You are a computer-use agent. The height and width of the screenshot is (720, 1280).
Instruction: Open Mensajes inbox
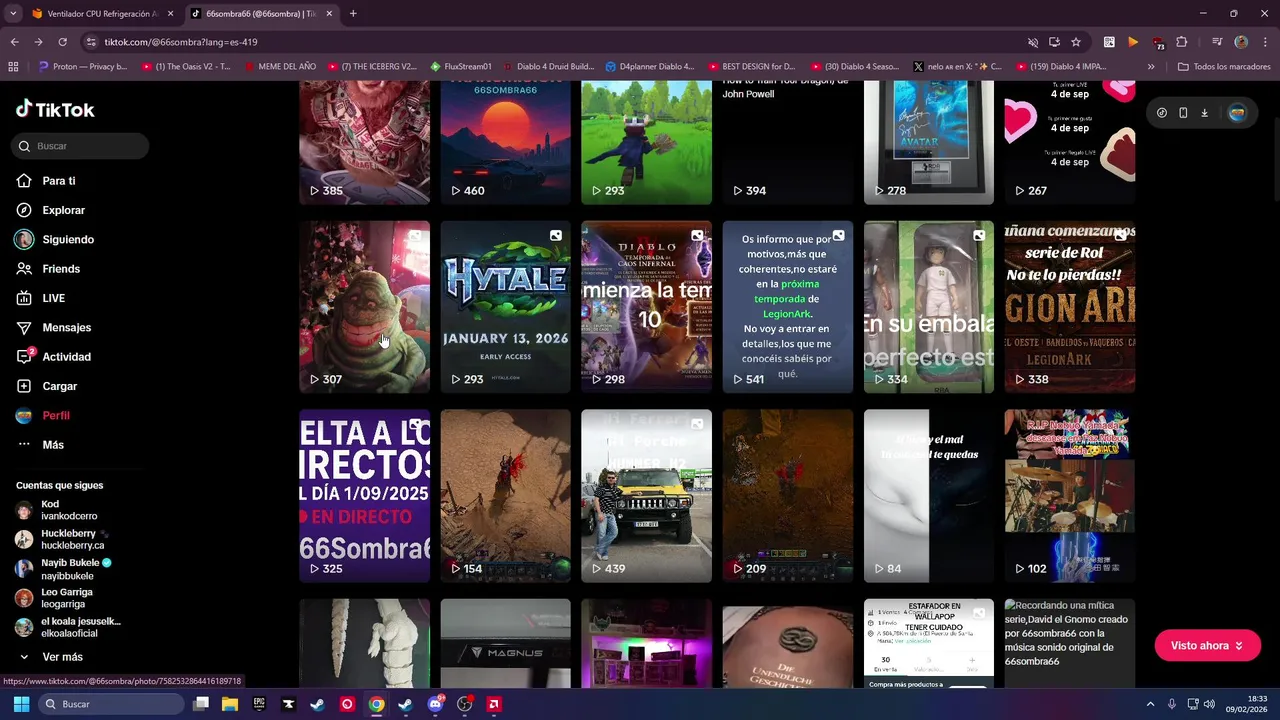54,327
